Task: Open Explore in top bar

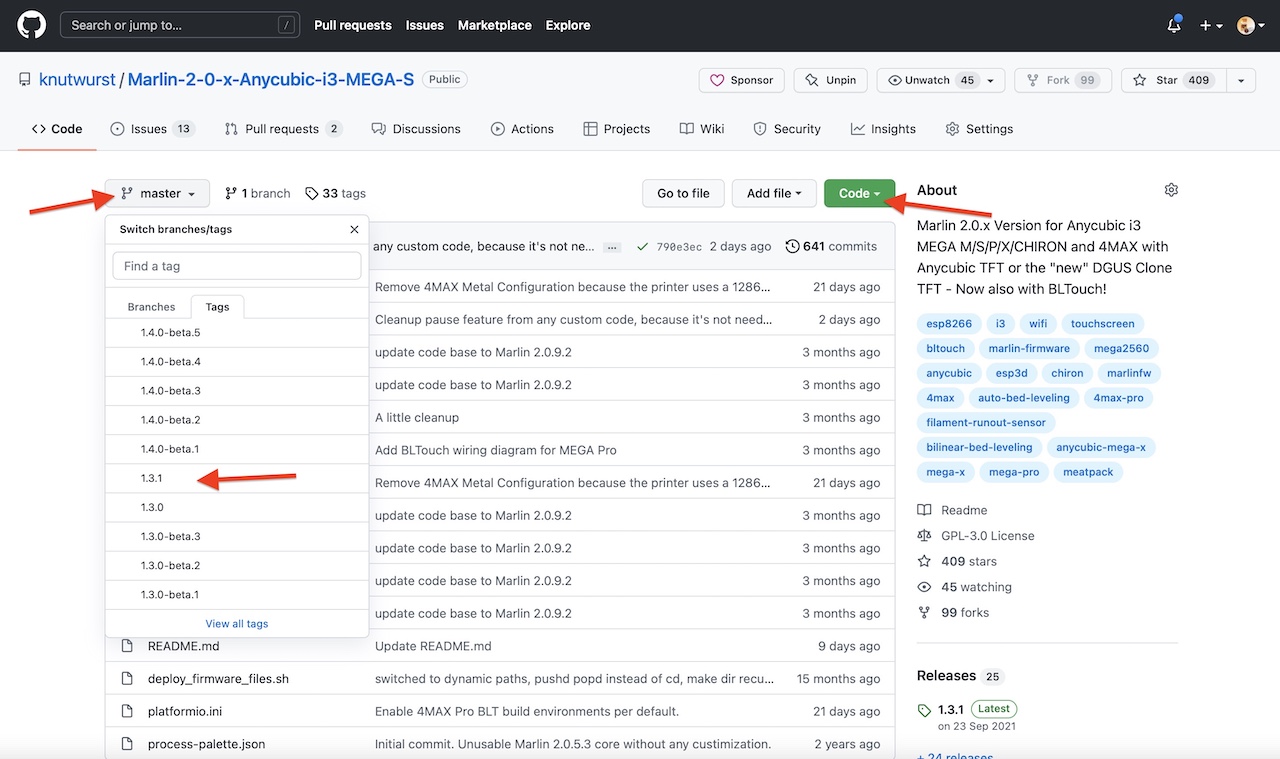Action: [568, 25]
